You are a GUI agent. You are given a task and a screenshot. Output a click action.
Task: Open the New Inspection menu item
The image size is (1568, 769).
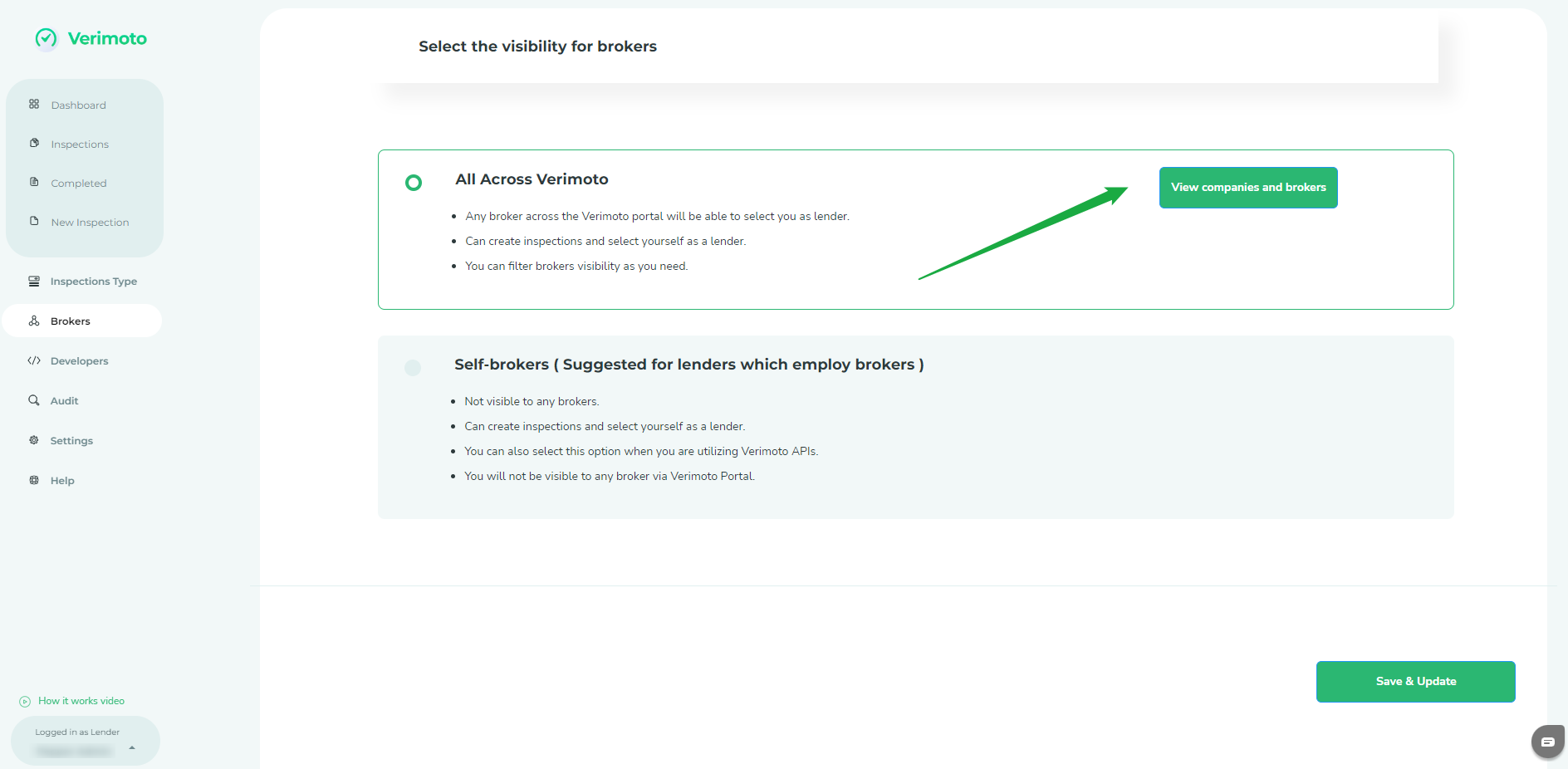(x=91, y=223)
